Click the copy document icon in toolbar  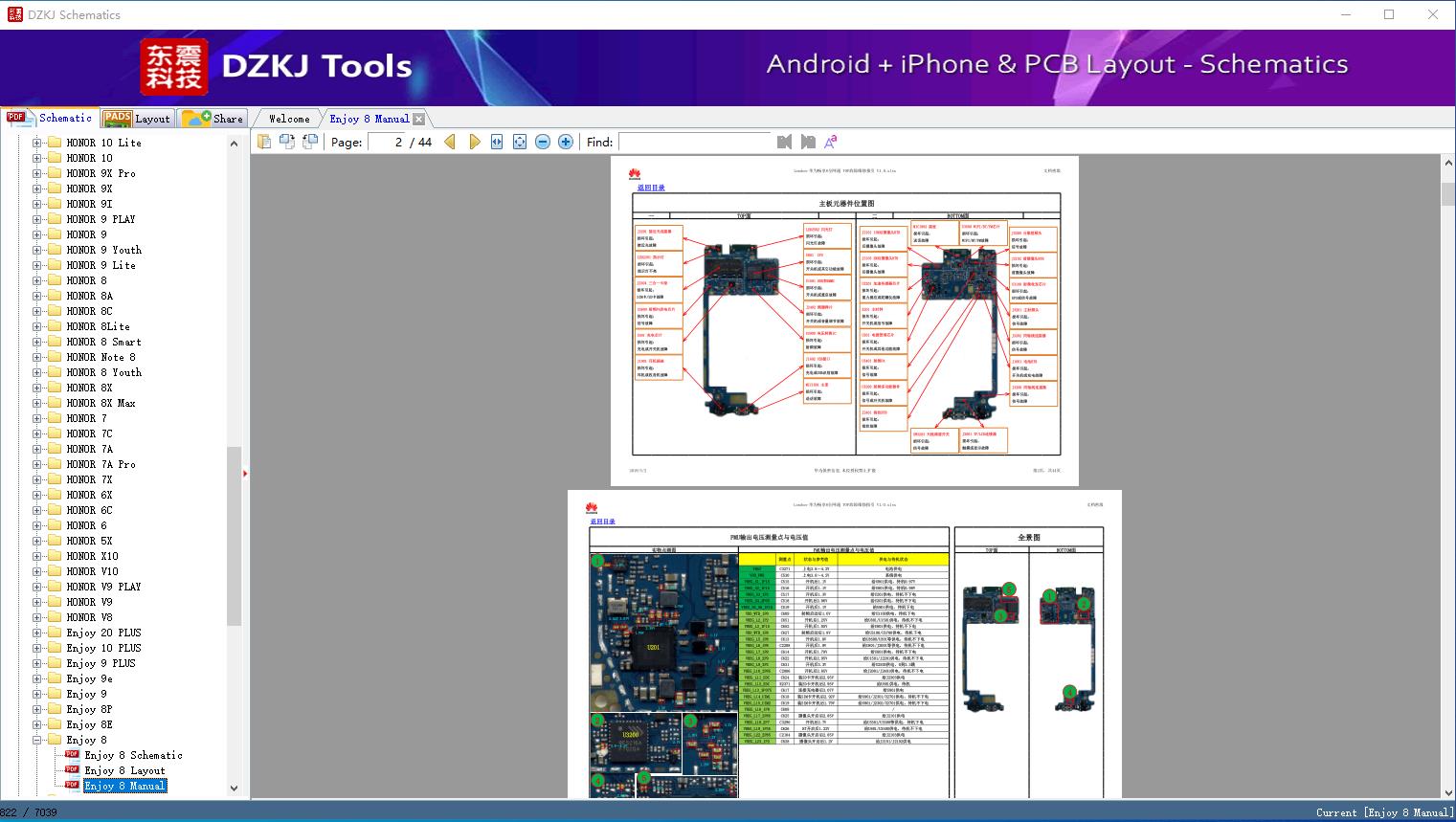pyautogui.click(x=264, y=142)
